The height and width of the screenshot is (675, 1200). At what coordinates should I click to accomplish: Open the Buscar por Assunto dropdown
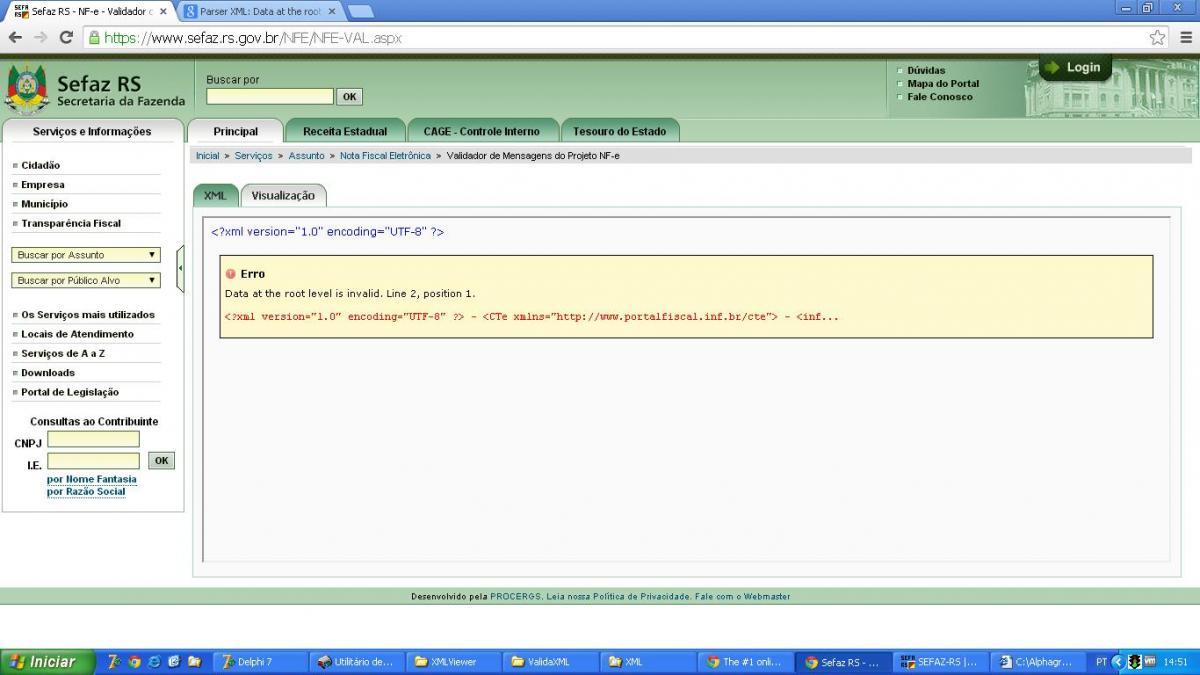(86, 255)
